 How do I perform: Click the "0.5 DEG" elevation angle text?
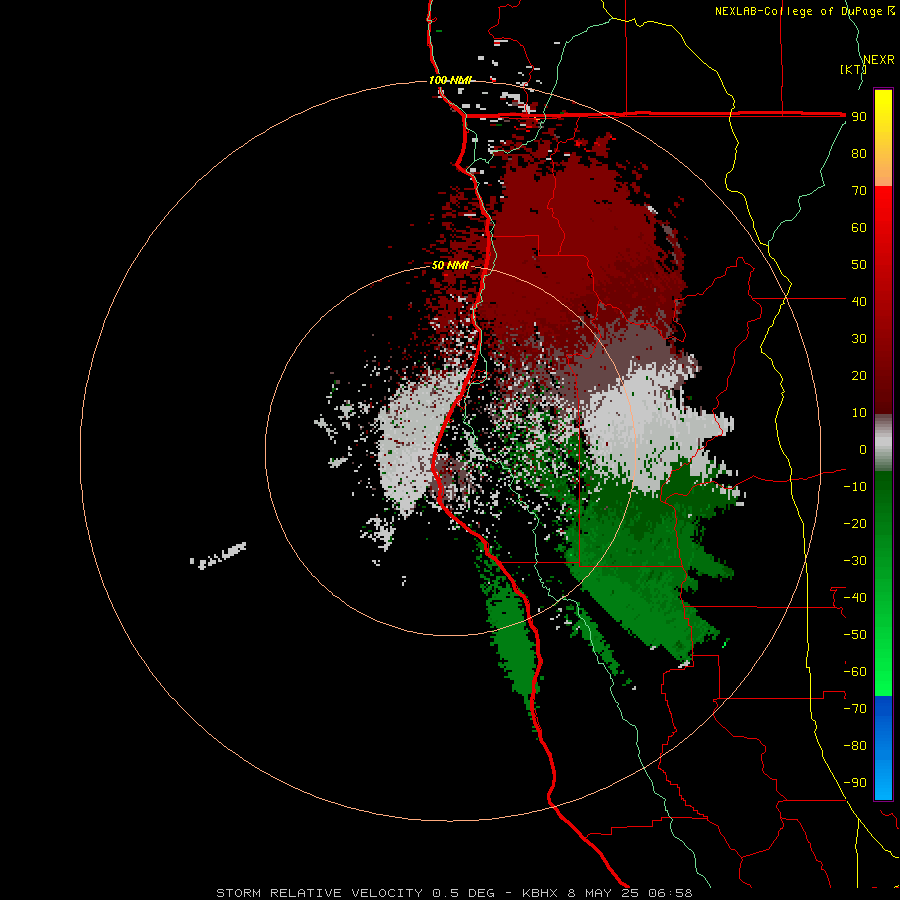coord(463,893)
